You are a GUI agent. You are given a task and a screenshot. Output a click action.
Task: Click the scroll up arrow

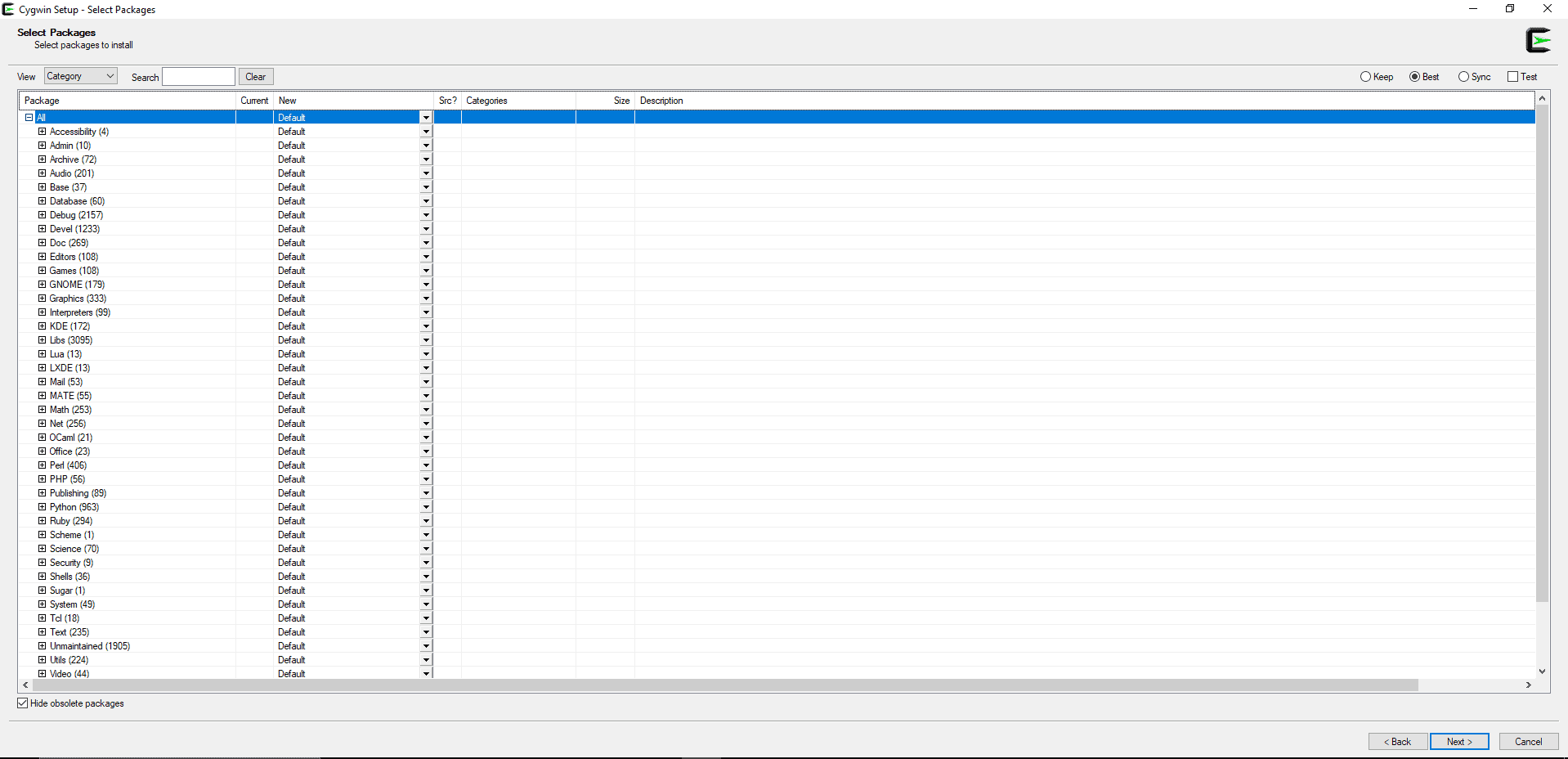[x=1542, y=98]
